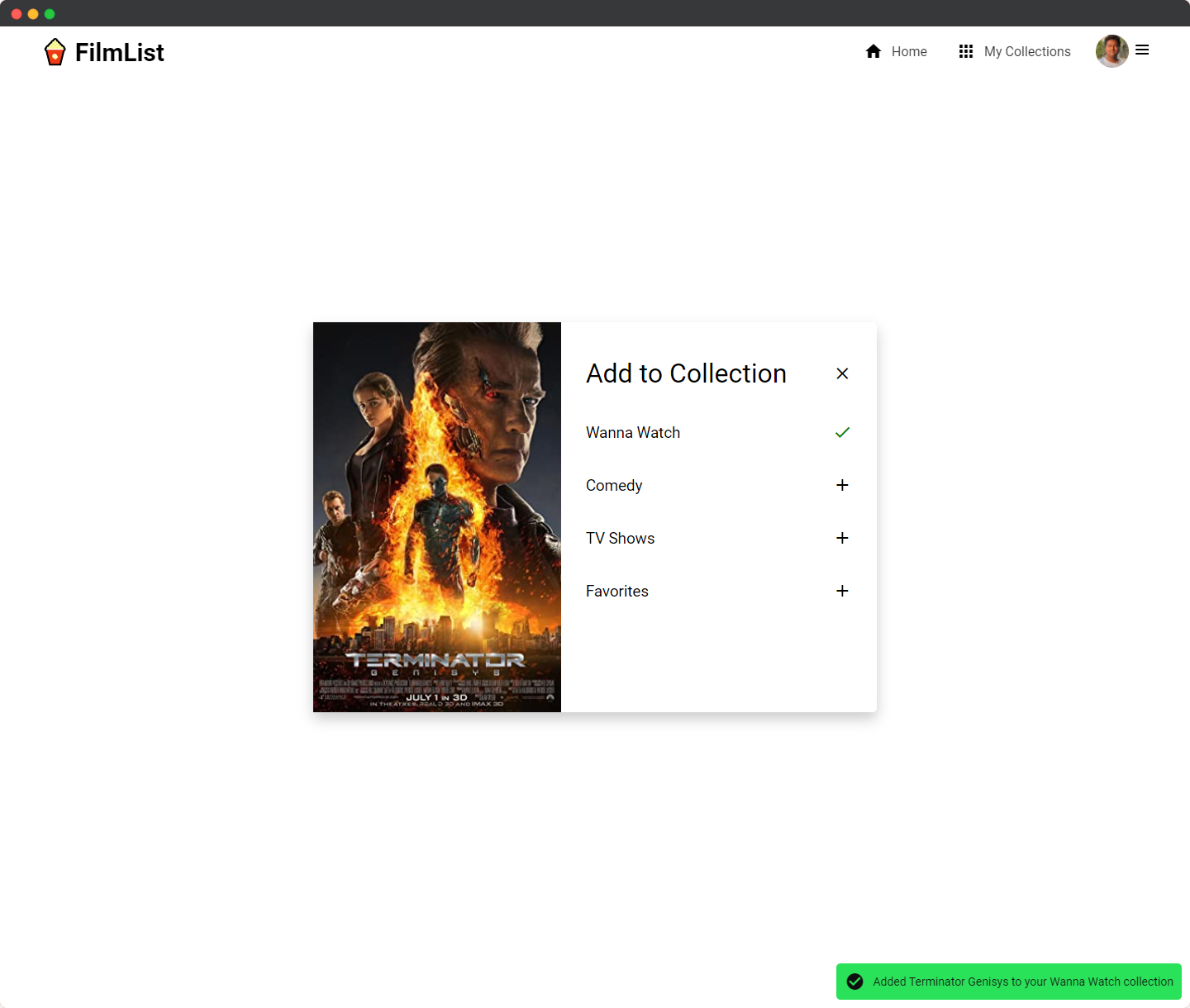Add movie to TV Shows with plus icon
1190x1008 pixels.
point(842,538)
